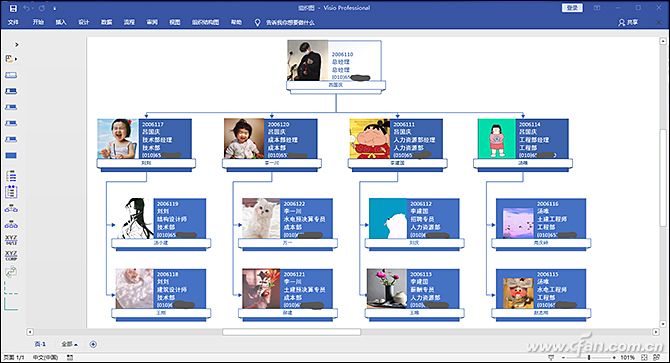The image size is (670, 363).
Task: Select the box with ID 2006119
Action: pyautogui.click(x=161, y=224)
